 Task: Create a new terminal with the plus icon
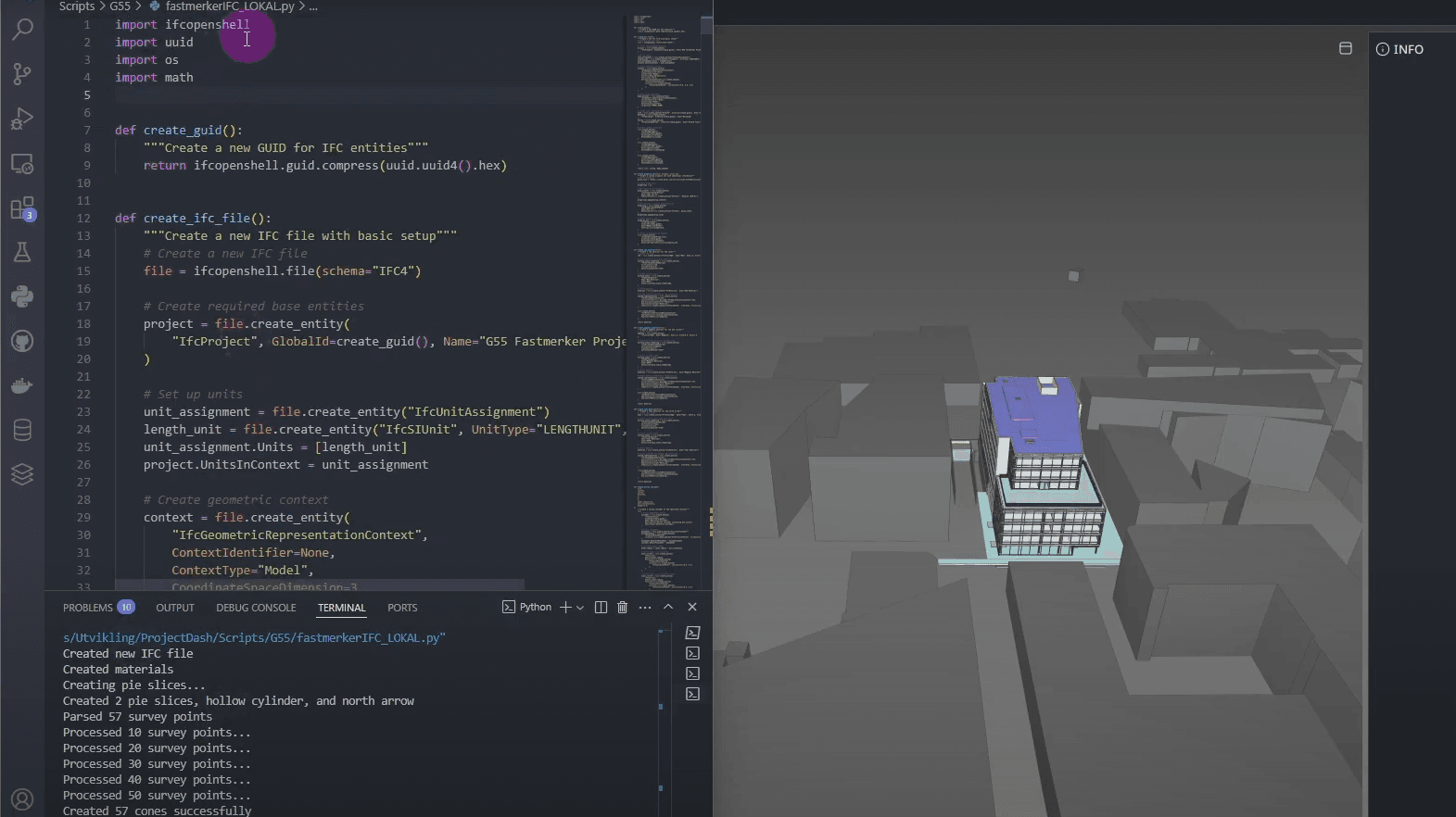point(565,608)
